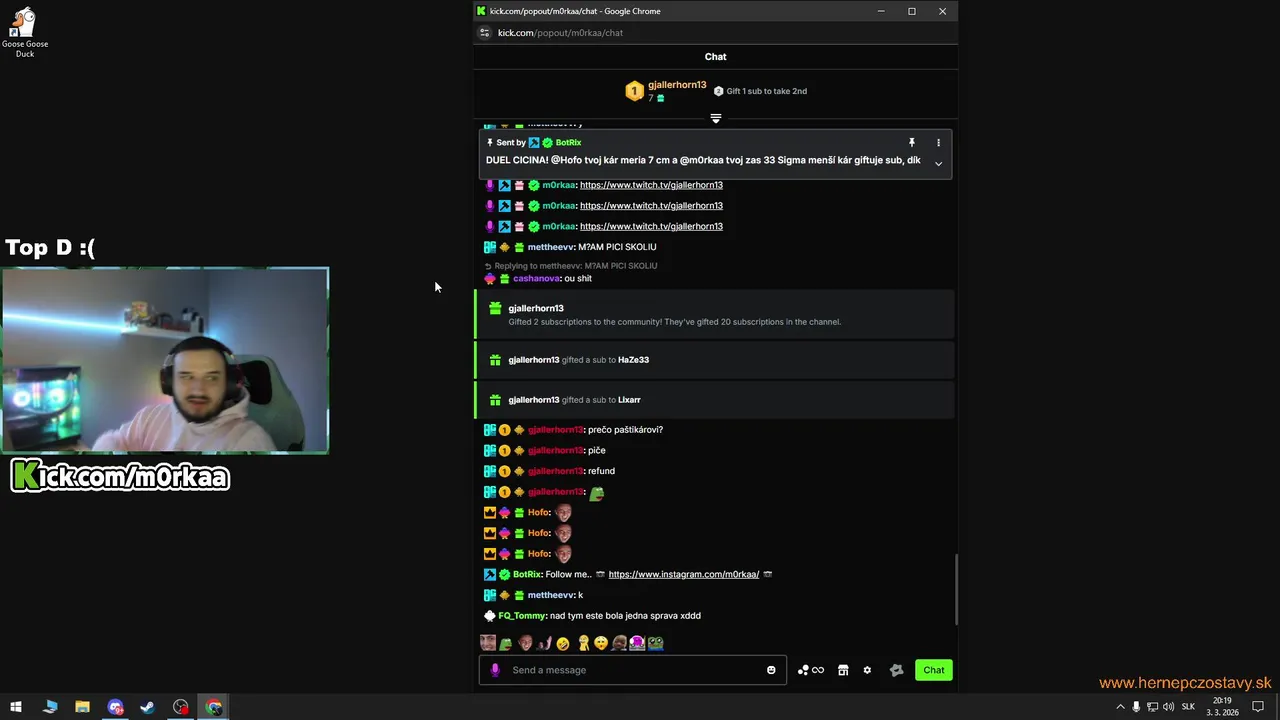The width and height of the screenshot is (1280, 720).
Task: Click 'Gift 1 sub to take 2nd'
Action: (766, 91)
